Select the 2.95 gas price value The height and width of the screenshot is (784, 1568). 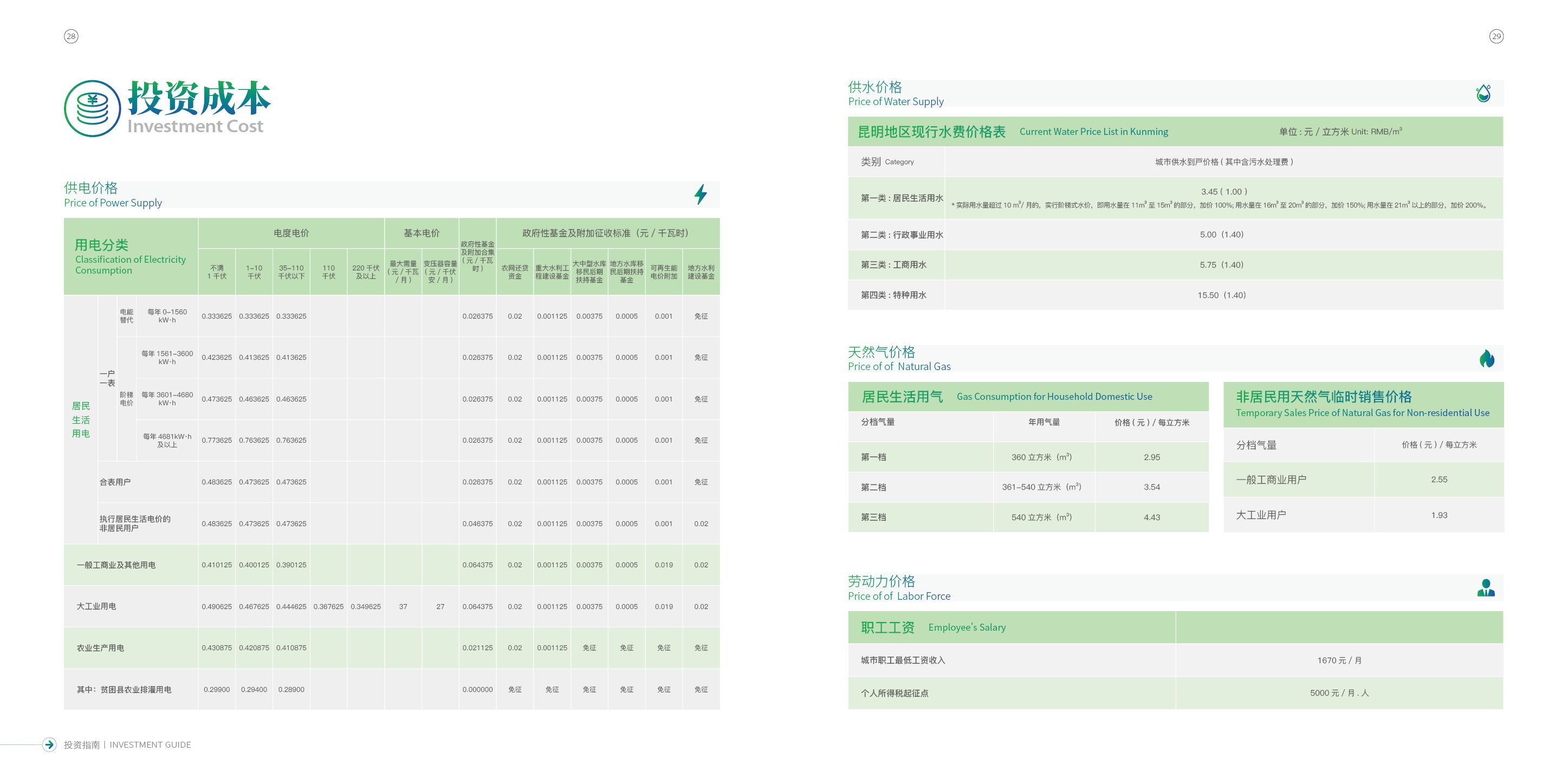pos(1152,457)
